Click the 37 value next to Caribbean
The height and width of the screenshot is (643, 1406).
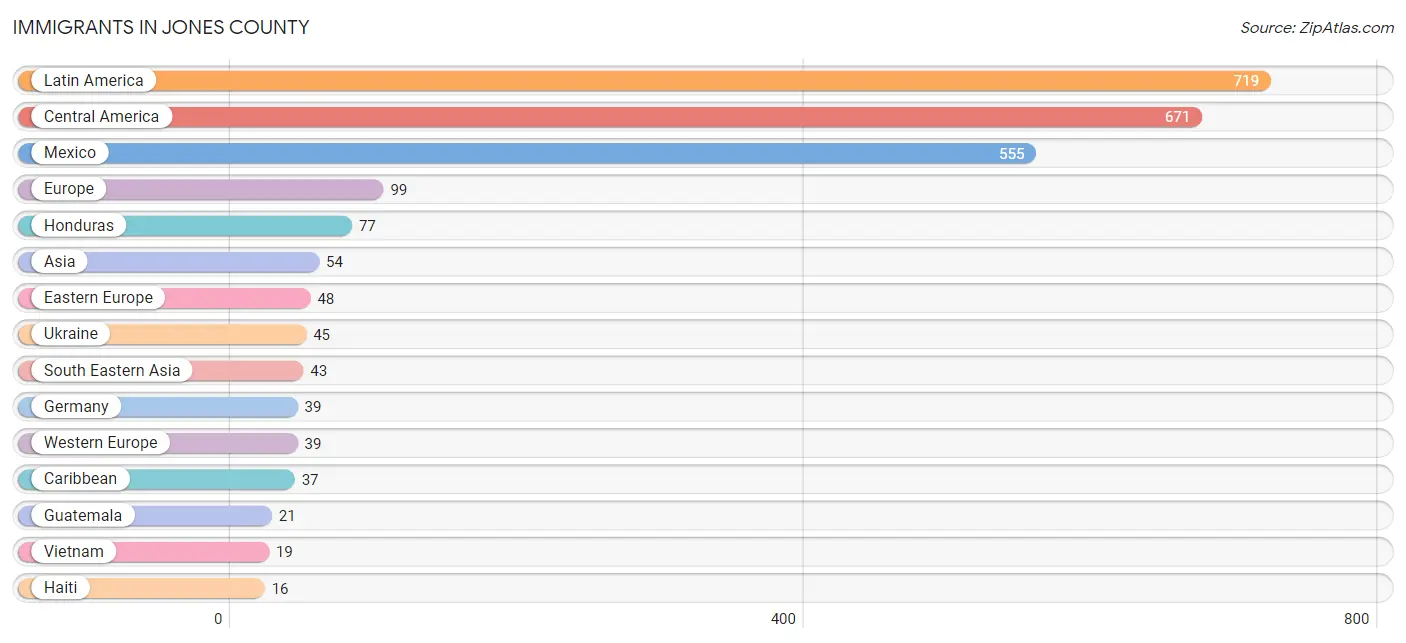[310, 480]
